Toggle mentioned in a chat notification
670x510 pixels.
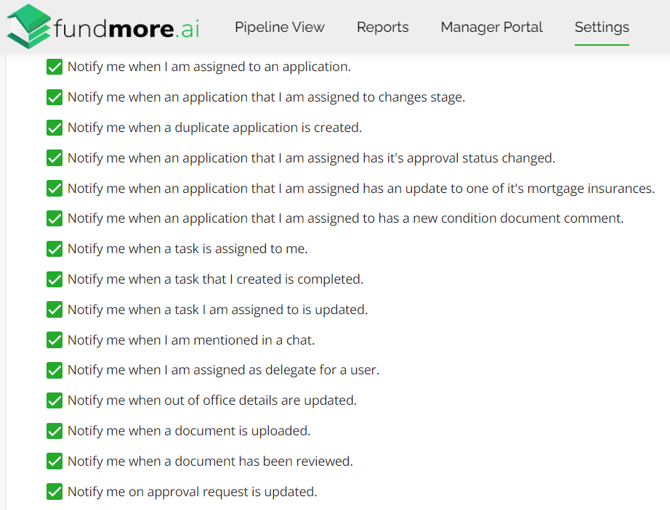tap(55, 340)
